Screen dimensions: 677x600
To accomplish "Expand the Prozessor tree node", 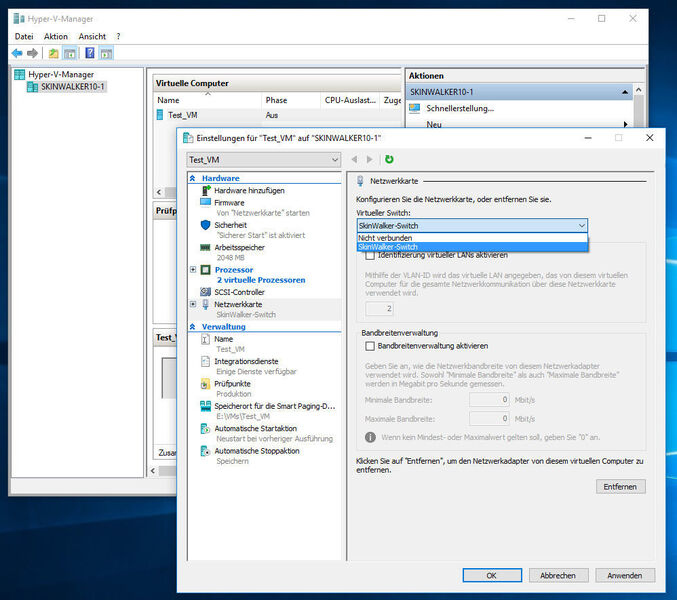I will 193,270.
